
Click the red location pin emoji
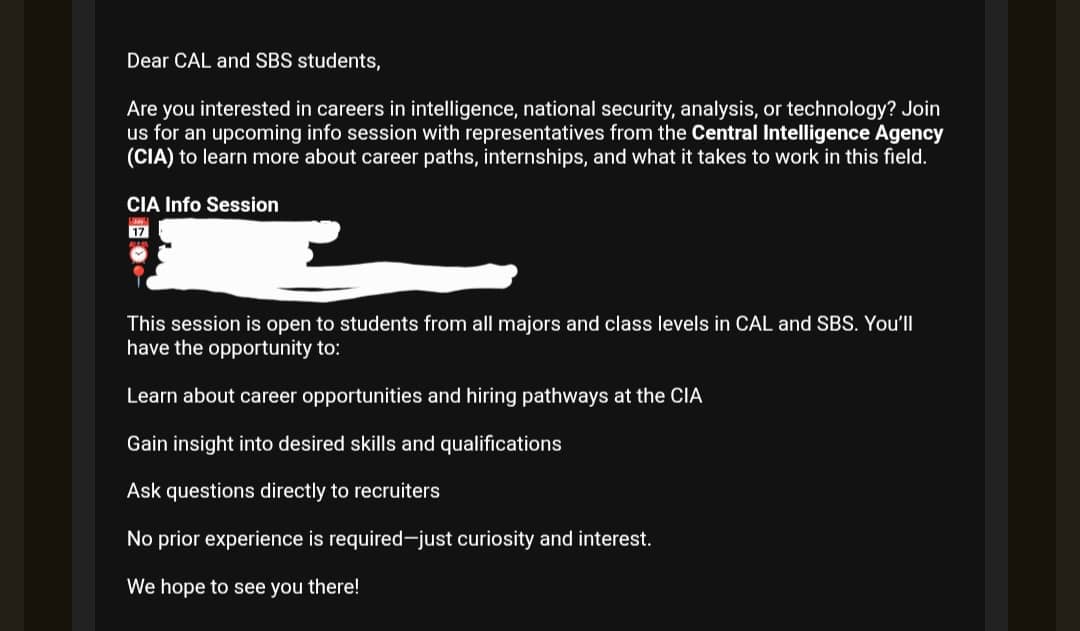[x=138, y=276]
